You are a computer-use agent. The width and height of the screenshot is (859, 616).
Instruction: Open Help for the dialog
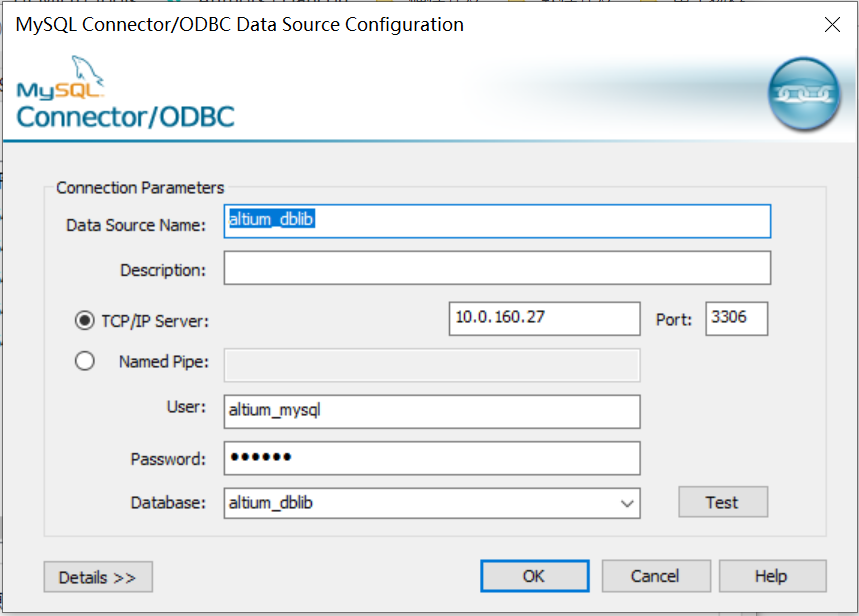(772, 576)
